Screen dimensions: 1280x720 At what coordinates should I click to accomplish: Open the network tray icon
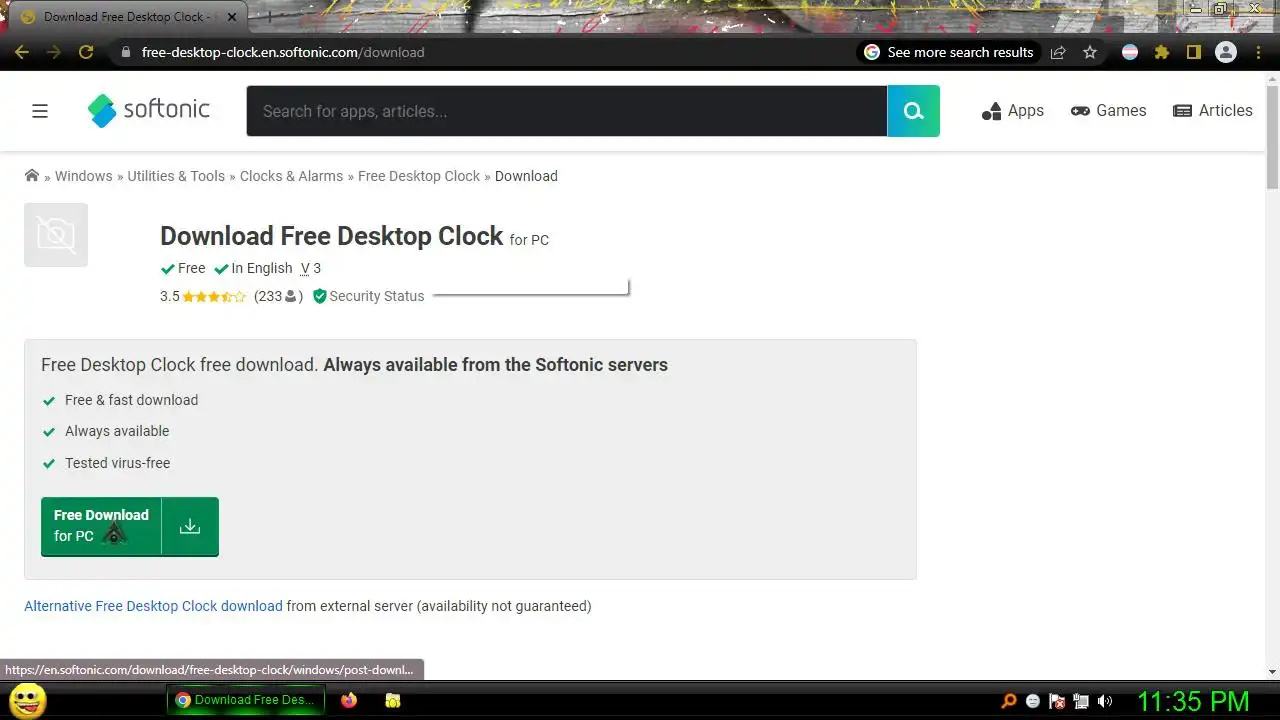click(x=1081, y=701)
